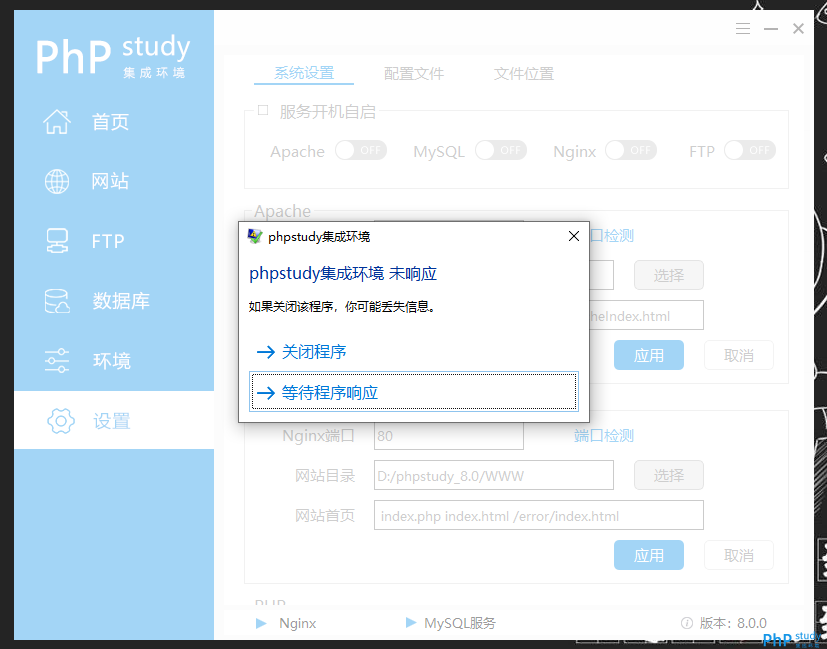Click the gear icon beside 设置
This screenshot has width=827, height=649.
pos(61,421)
